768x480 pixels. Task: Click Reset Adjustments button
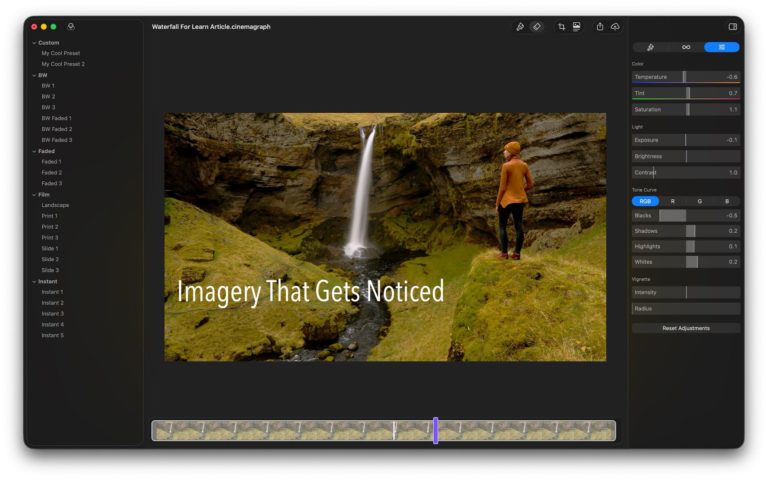point(686,328)
